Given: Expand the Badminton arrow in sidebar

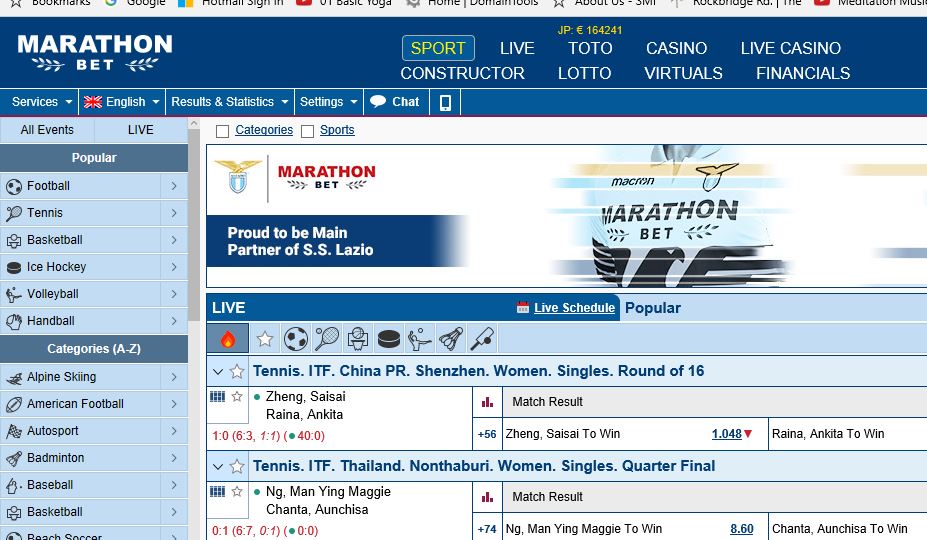Looking at the screenshot, I should (174, 458).
